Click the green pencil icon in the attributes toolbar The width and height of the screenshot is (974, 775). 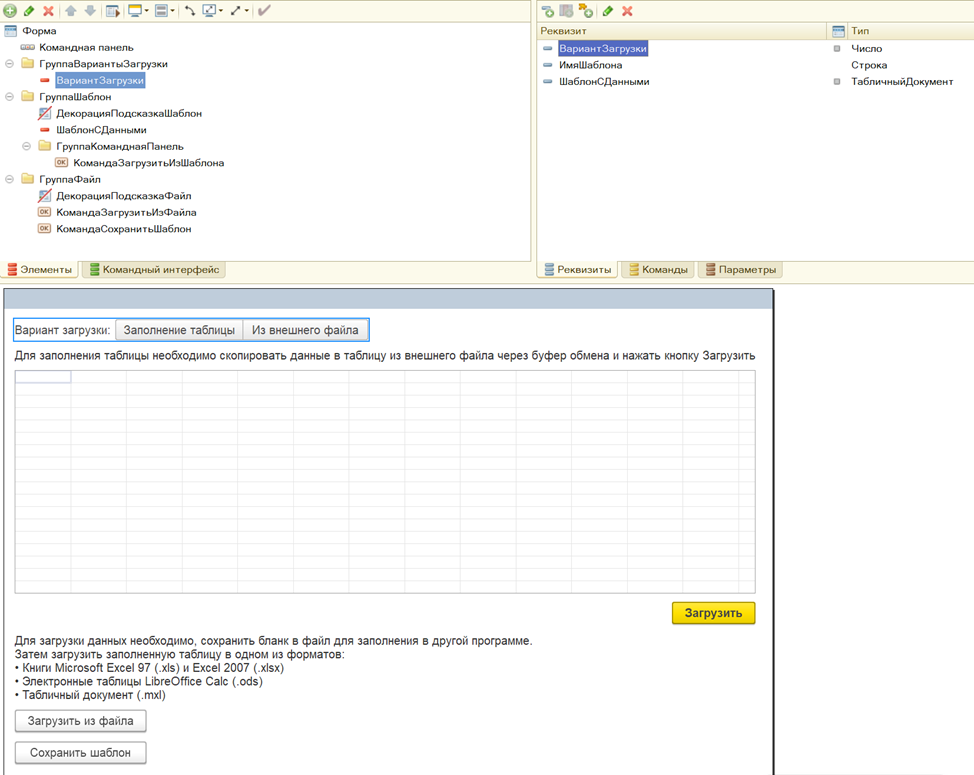pos(608,11)
